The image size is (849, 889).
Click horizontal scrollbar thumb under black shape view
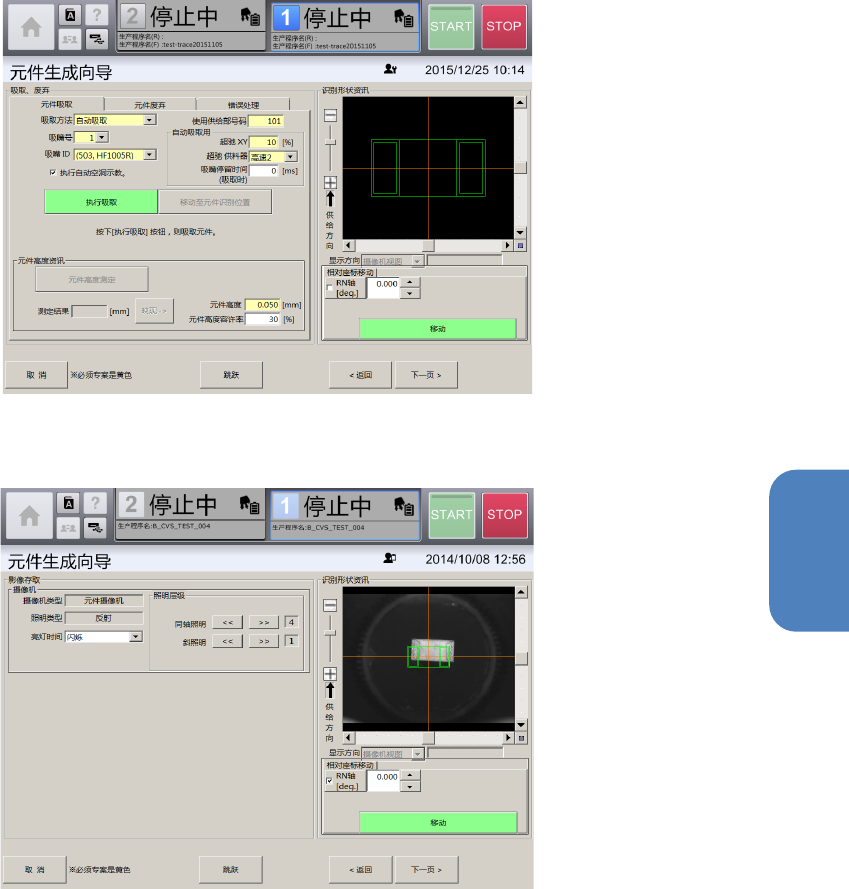coord(428,245)
